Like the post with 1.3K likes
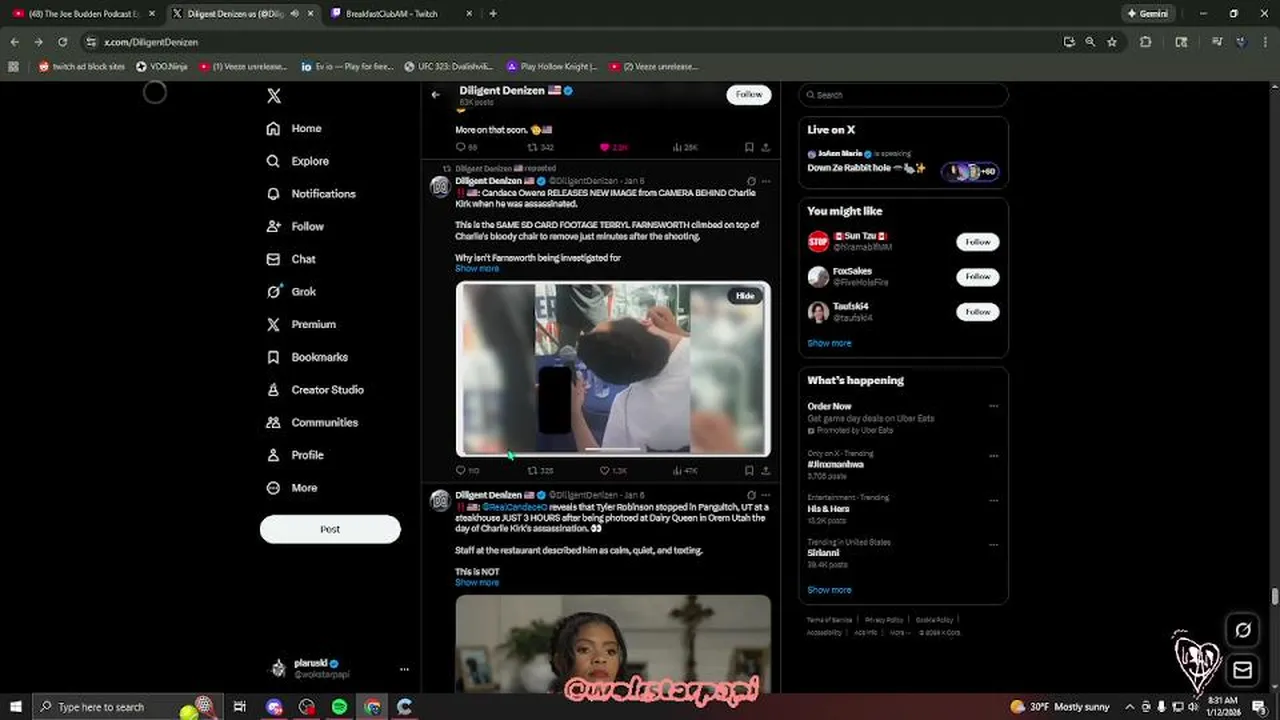The height and width of the screenshot is (720, 1280). point(604,470)
